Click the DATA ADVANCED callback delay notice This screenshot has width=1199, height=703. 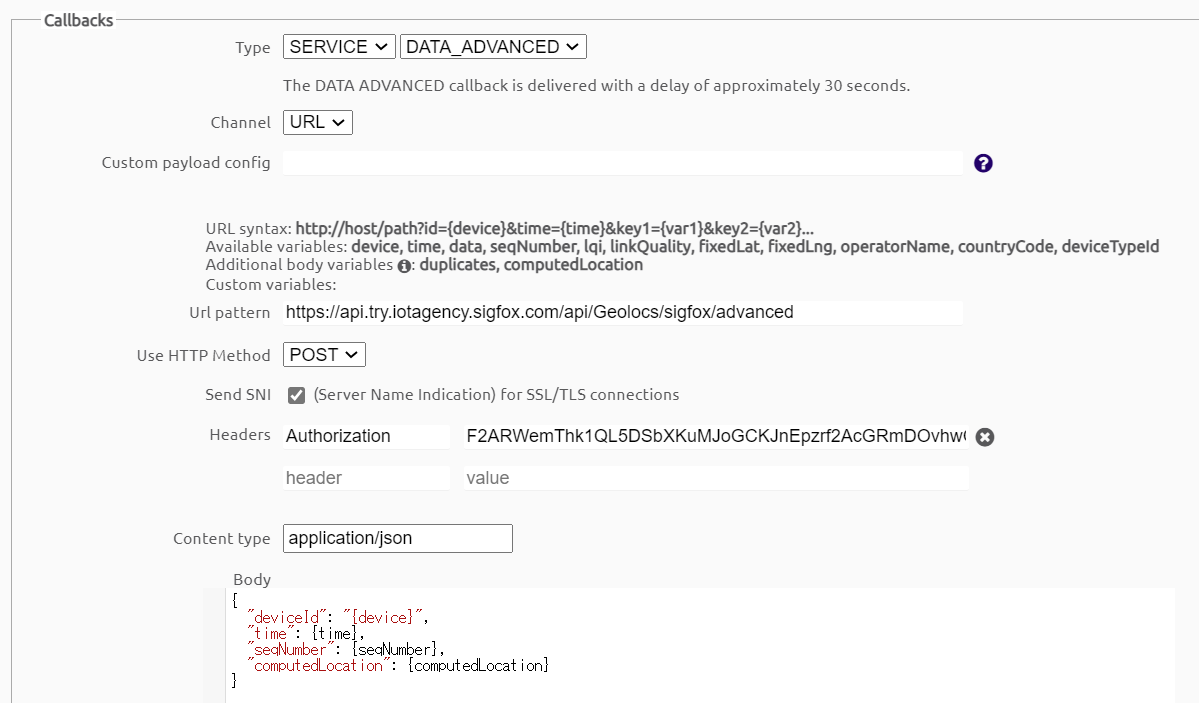pyautogui.click(x=596, y=86)
